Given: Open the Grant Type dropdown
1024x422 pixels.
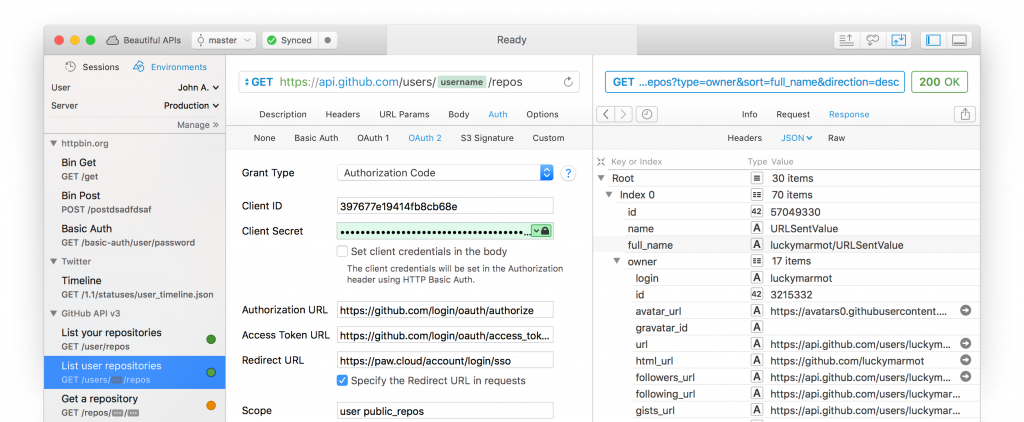Looking at the screenshot, I should pyautogui.click(x=546, y=173).
